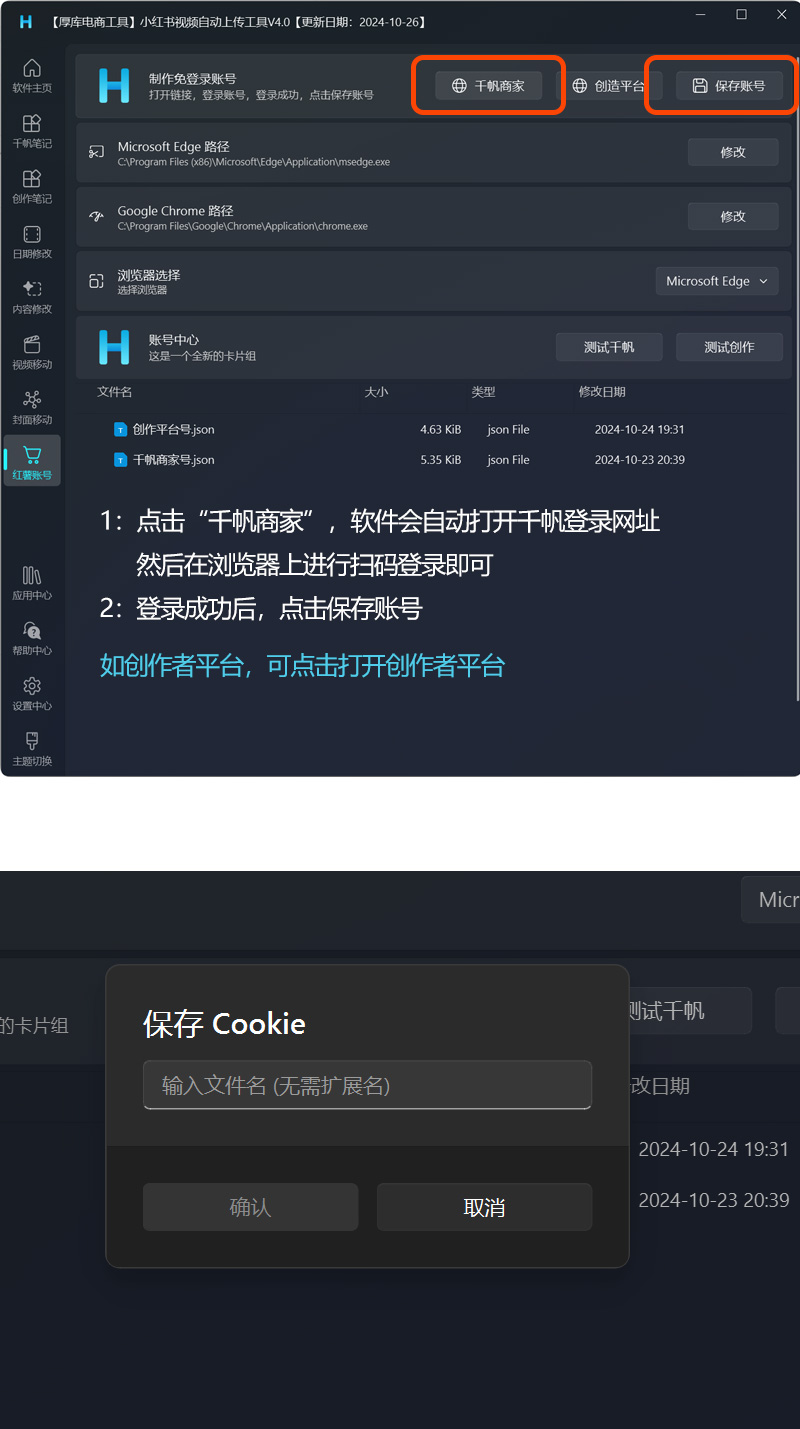
Task: Select 红薯账号 tab in sidebar
Action: [x=32, y=463]
